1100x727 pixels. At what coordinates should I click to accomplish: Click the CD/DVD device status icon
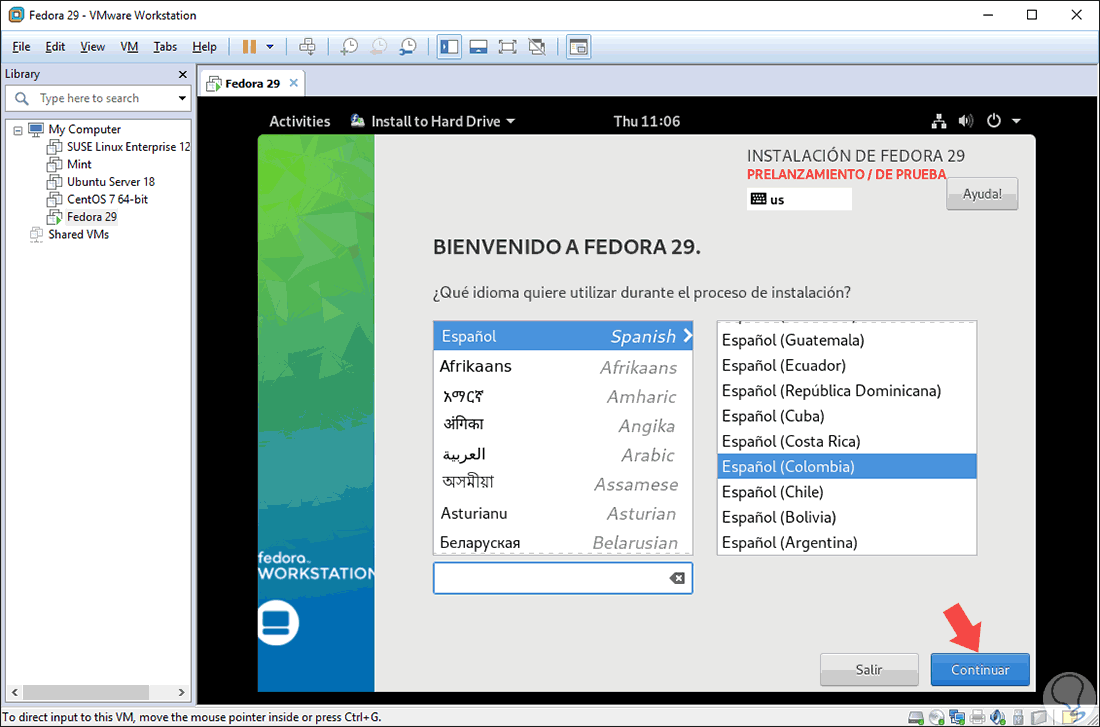pos(936,717)
